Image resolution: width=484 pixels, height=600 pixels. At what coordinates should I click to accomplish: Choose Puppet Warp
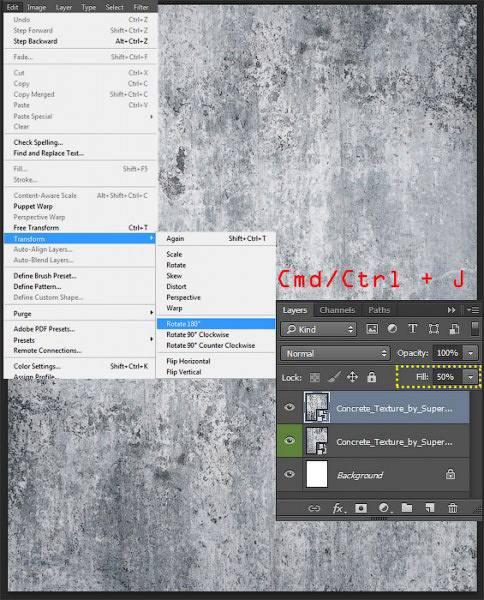[x=80, y=206]
